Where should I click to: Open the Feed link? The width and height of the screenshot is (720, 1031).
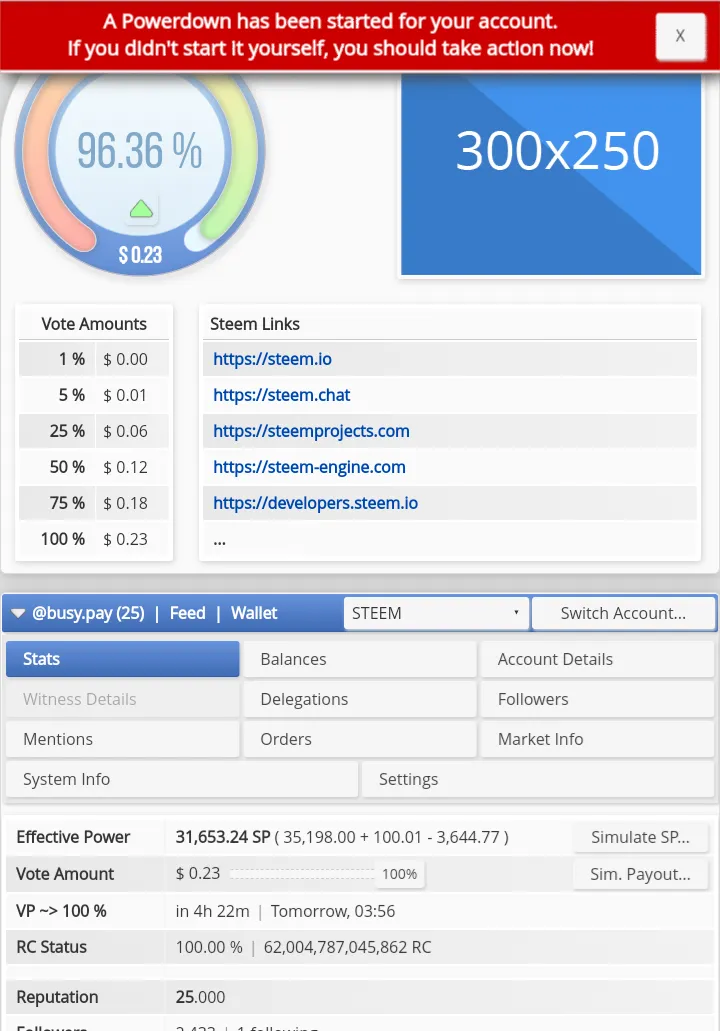pos(187,613)
